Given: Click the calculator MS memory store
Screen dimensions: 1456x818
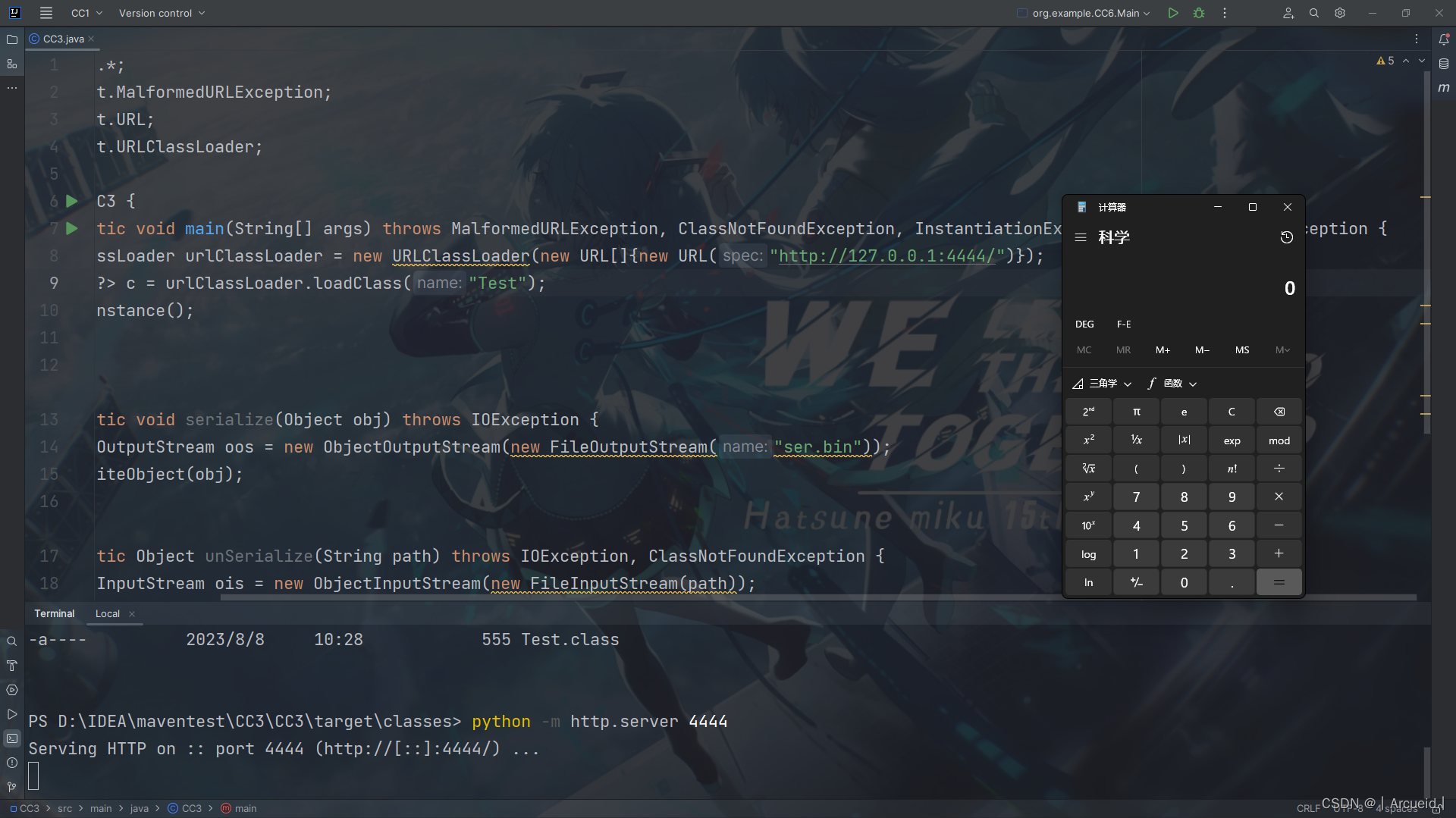Looking at the screenshot, I should [1242, 349].
